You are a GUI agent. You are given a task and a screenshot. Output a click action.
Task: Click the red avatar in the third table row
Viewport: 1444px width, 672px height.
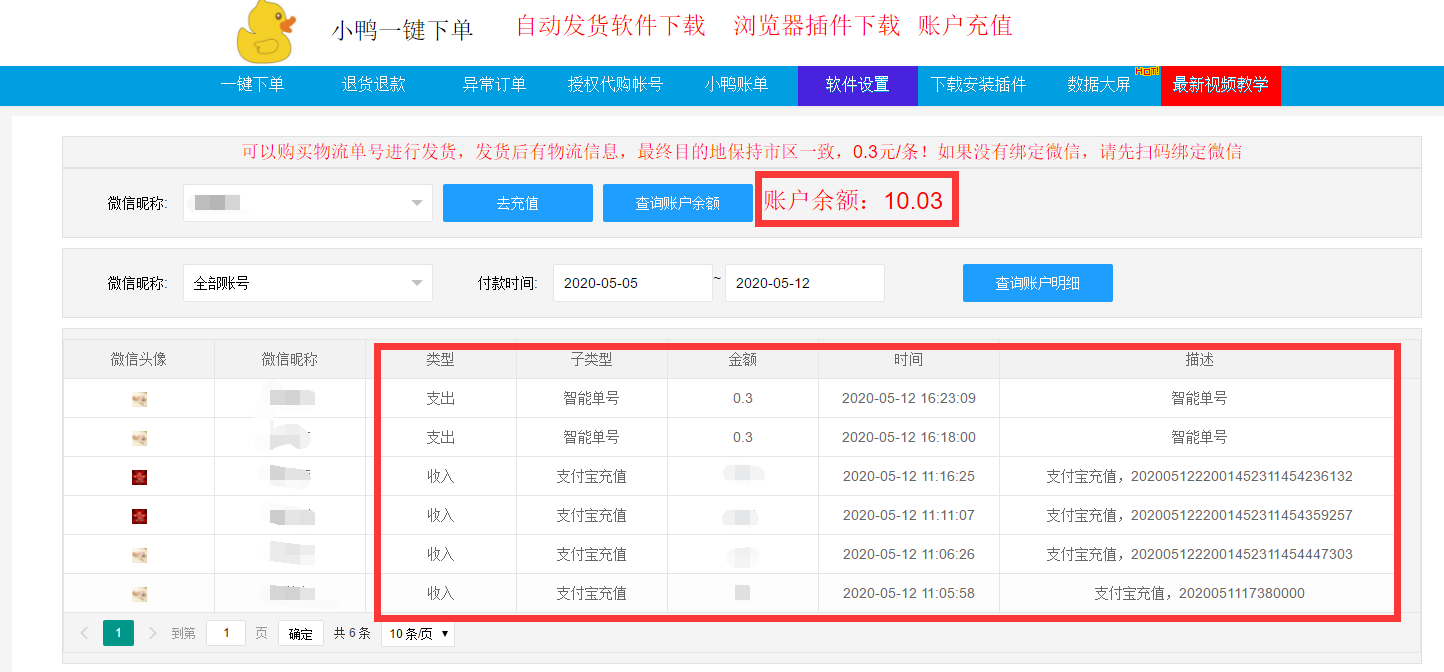coord(138,476)
